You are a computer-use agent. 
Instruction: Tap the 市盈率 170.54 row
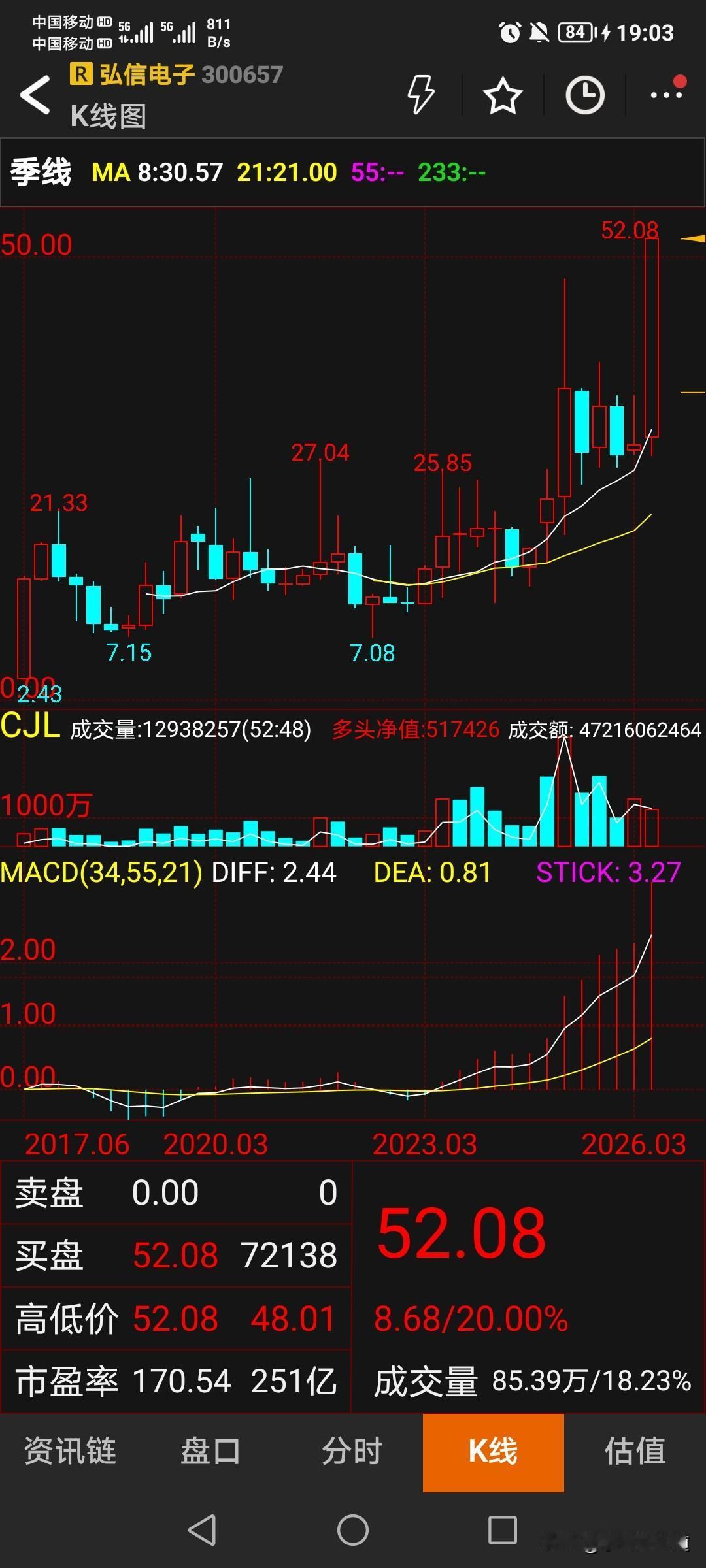(176, 1381)
